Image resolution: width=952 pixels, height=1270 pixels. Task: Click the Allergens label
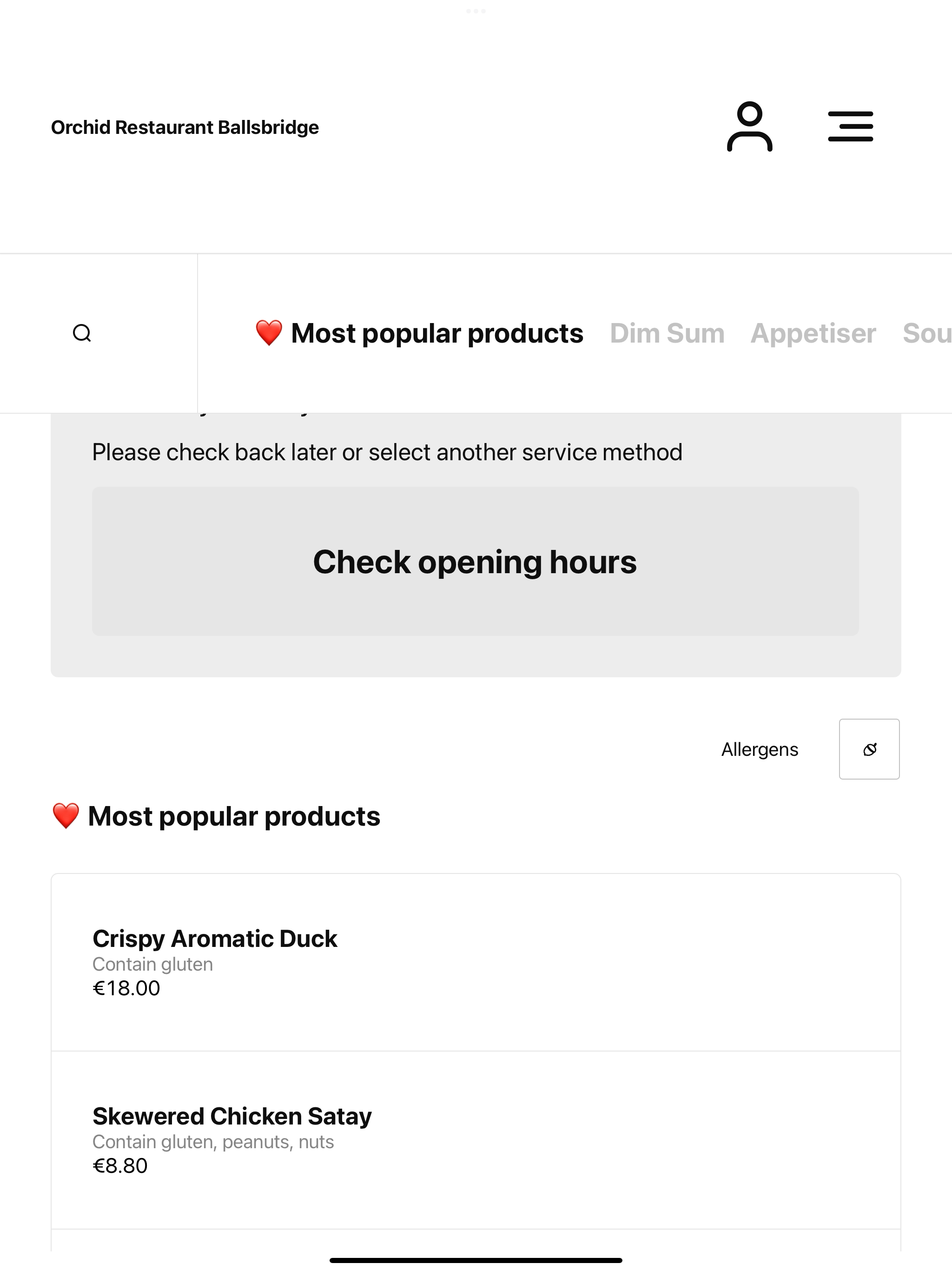coord(760,749)
